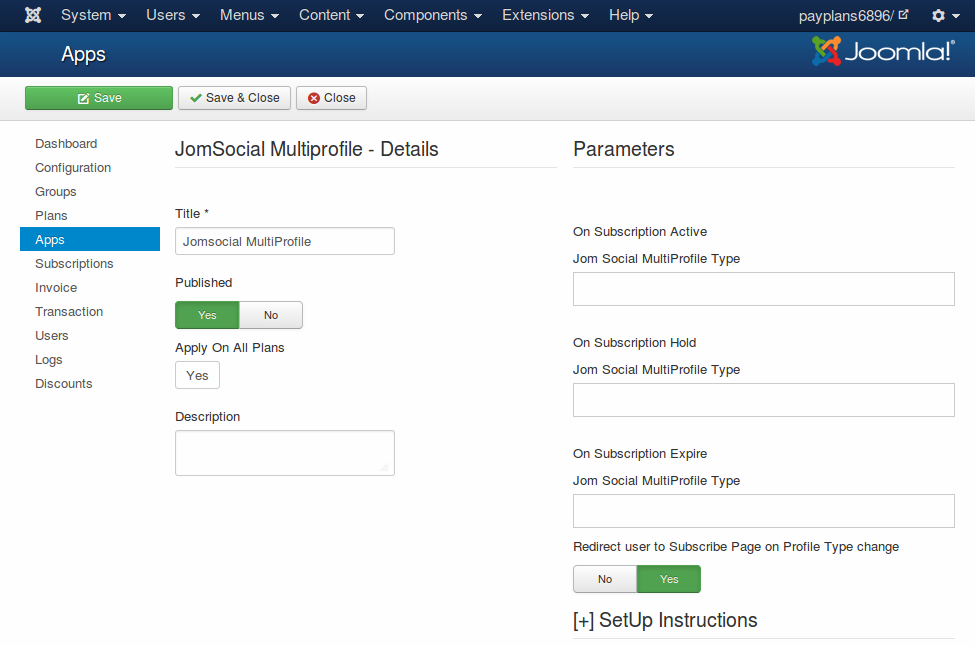Open the Menus dropdown menu
The height and width of the screenshot is (646, 975).
(249, 15)
